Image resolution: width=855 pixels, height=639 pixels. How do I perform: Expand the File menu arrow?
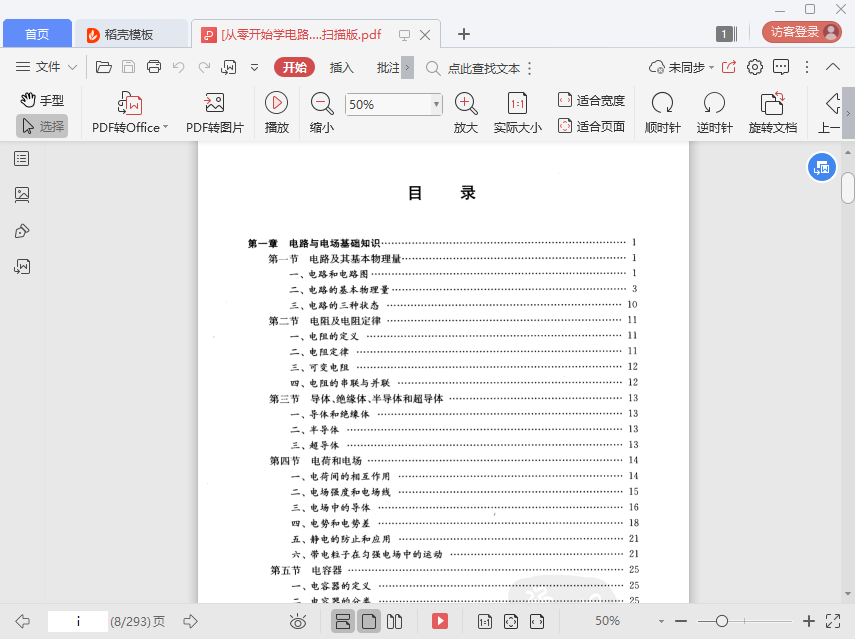pyautogui.click(x=72, y=68)
